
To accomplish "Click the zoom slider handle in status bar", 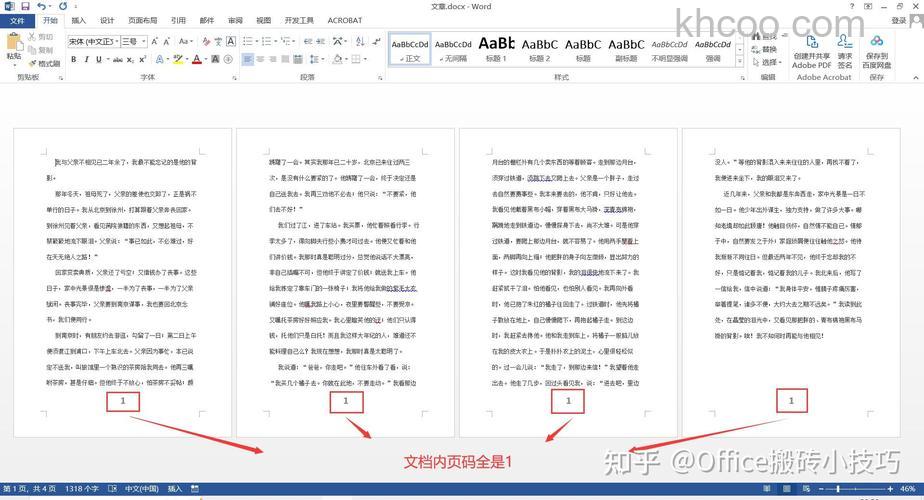I will 838,489.
